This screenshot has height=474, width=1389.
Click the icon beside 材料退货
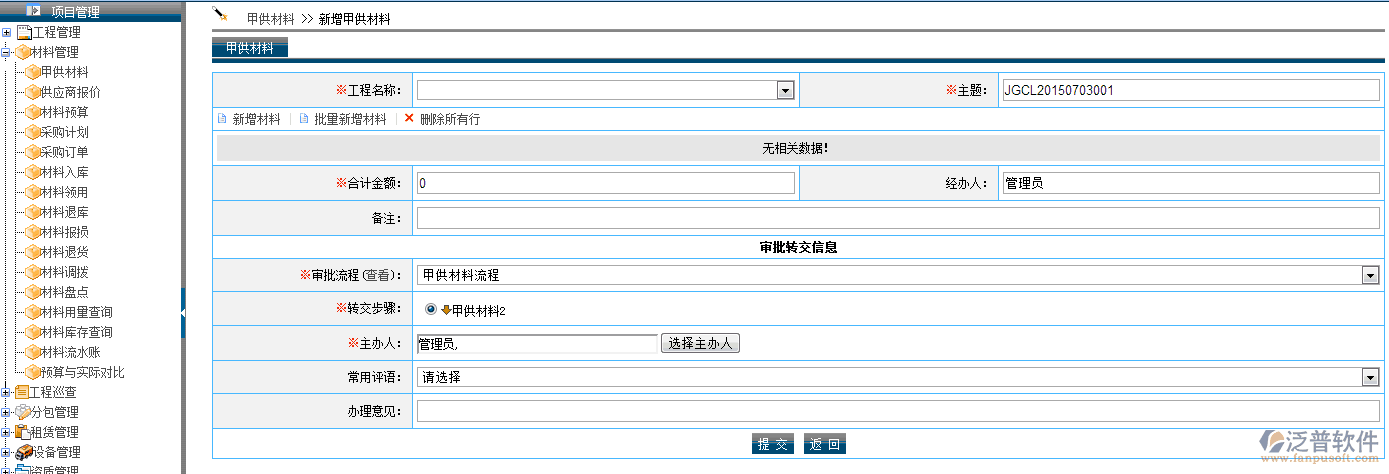coord(33,252)
